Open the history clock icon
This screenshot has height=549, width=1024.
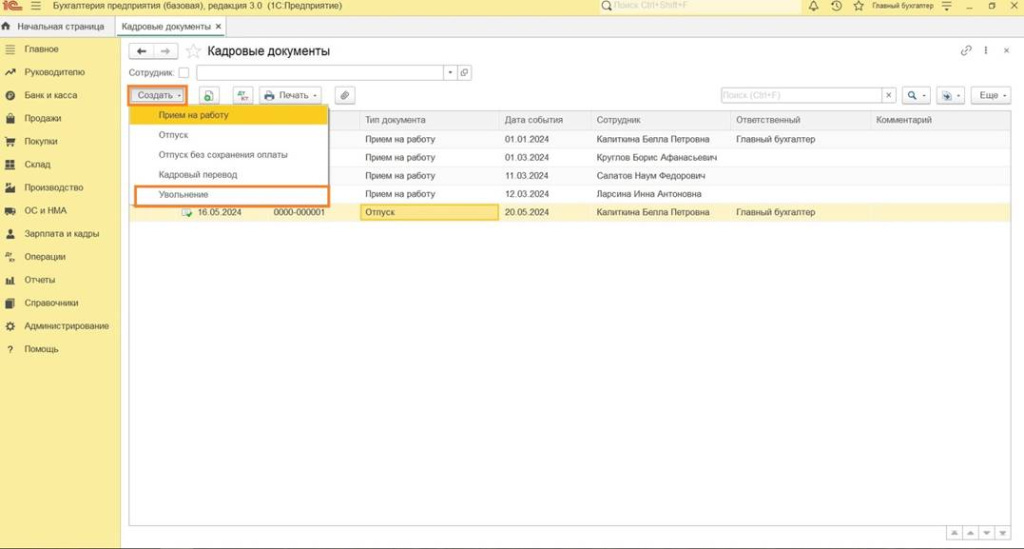[x=836, y=6]
